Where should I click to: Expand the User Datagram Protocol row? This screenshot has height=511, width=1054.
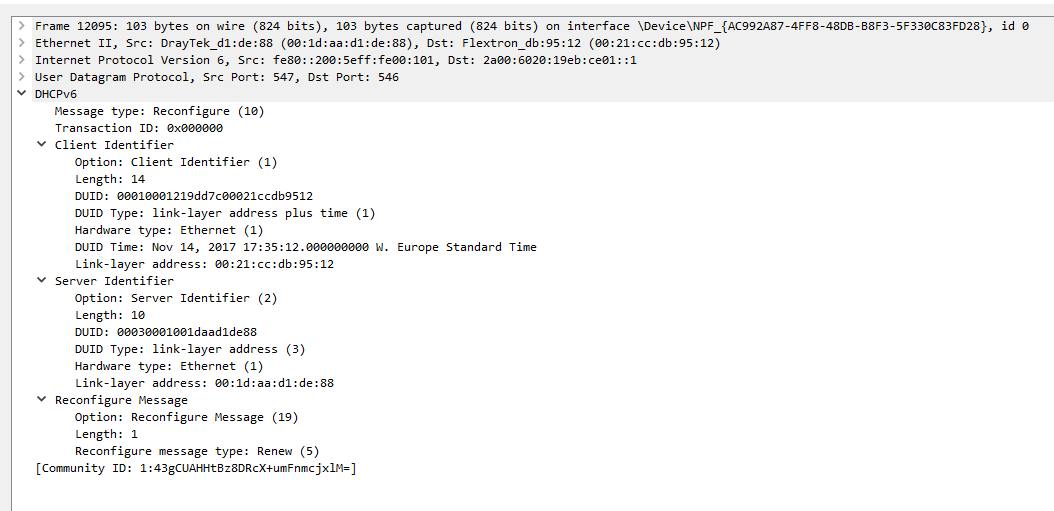(x=22, y=77)
